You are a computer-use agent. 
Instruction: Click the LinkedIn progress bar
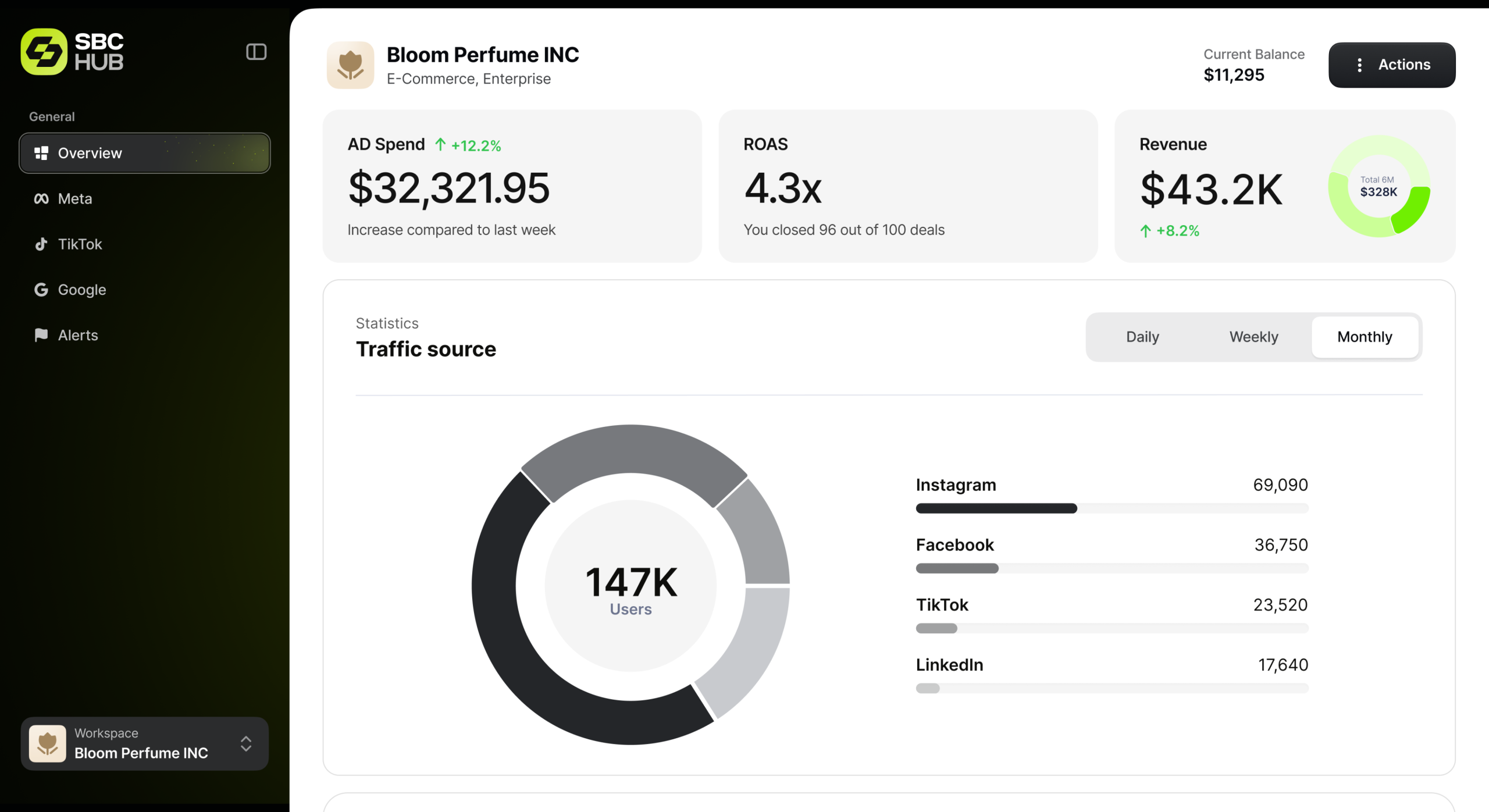click(x=1112, y=688)
